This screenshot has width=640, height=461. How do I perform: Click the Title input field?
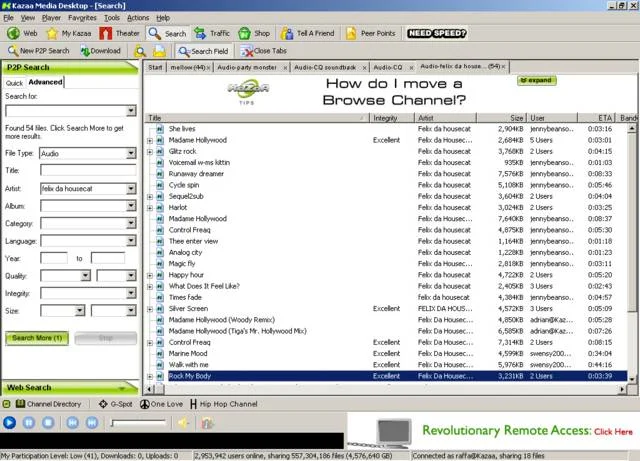[88, 171]
